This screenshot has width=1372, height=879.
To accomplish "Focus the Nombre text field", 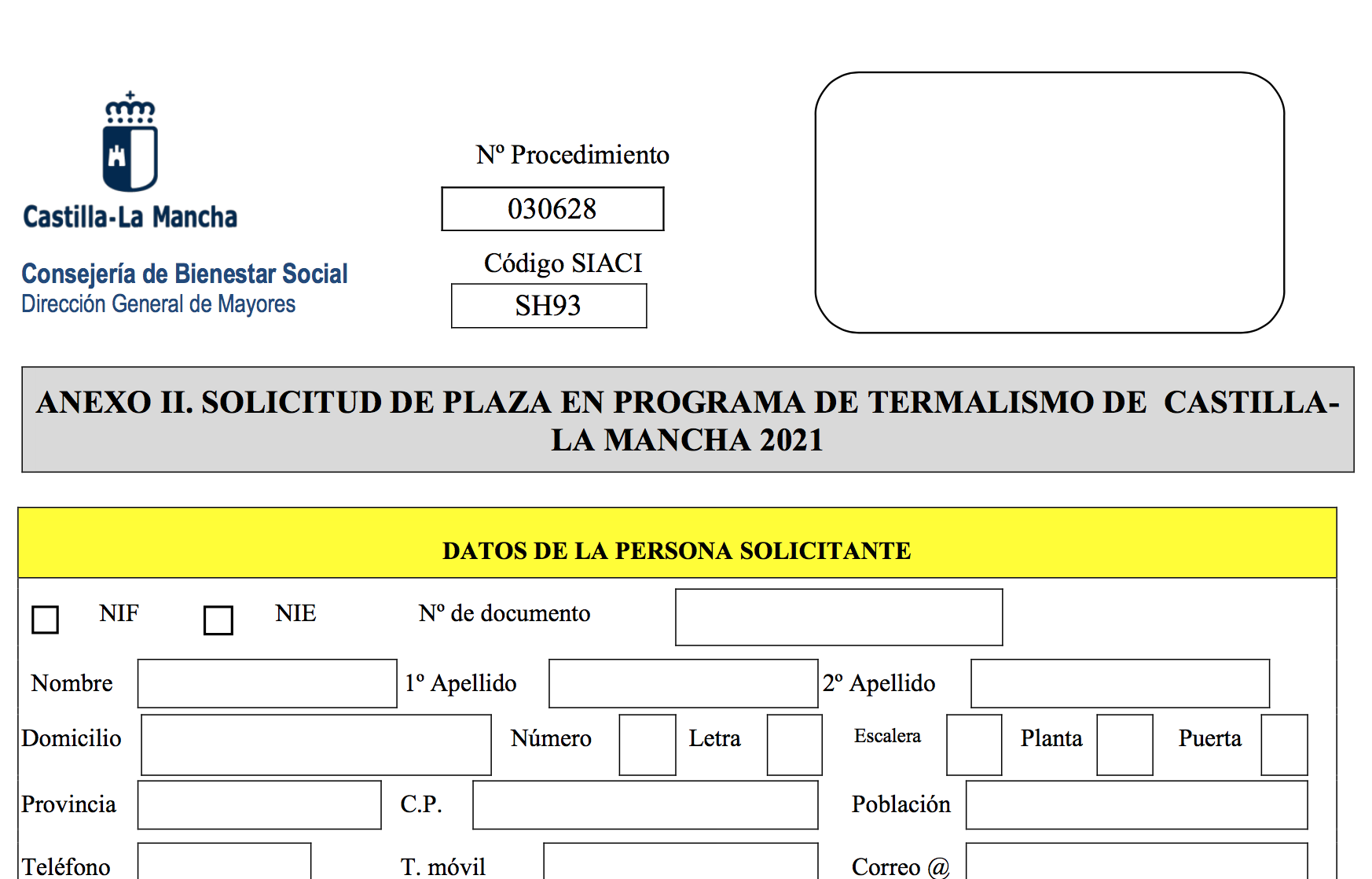I will click(x=267, y=683).
